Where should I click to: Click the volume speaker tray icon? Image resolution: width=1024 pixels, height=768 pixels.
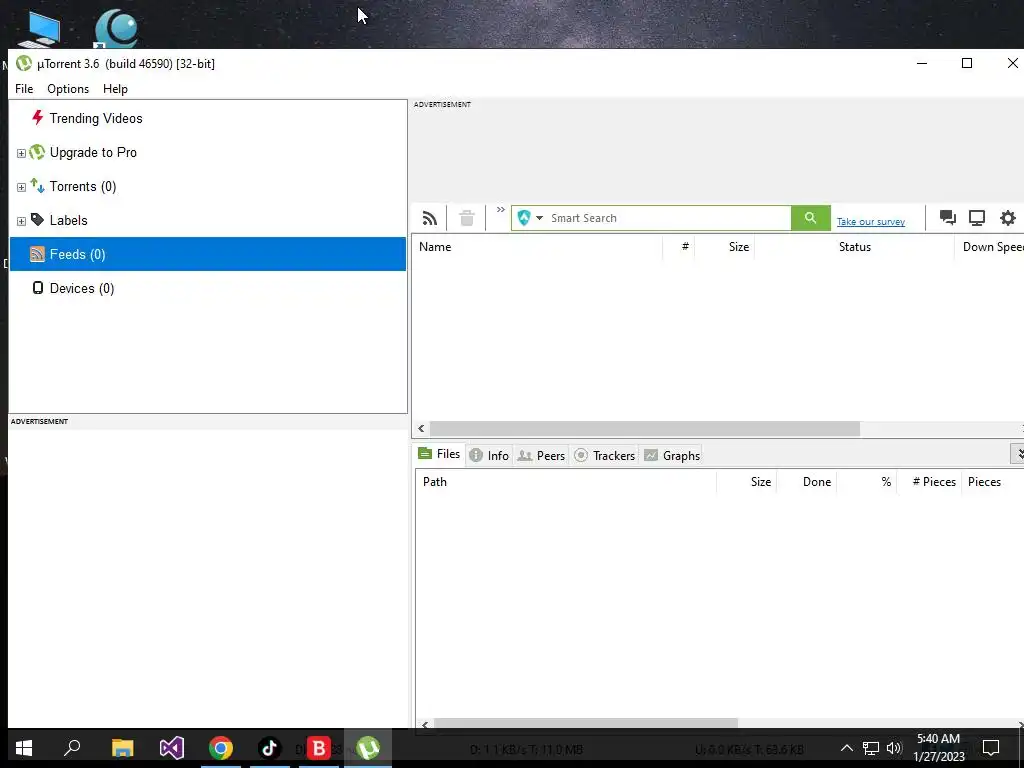tap(894, 748)
